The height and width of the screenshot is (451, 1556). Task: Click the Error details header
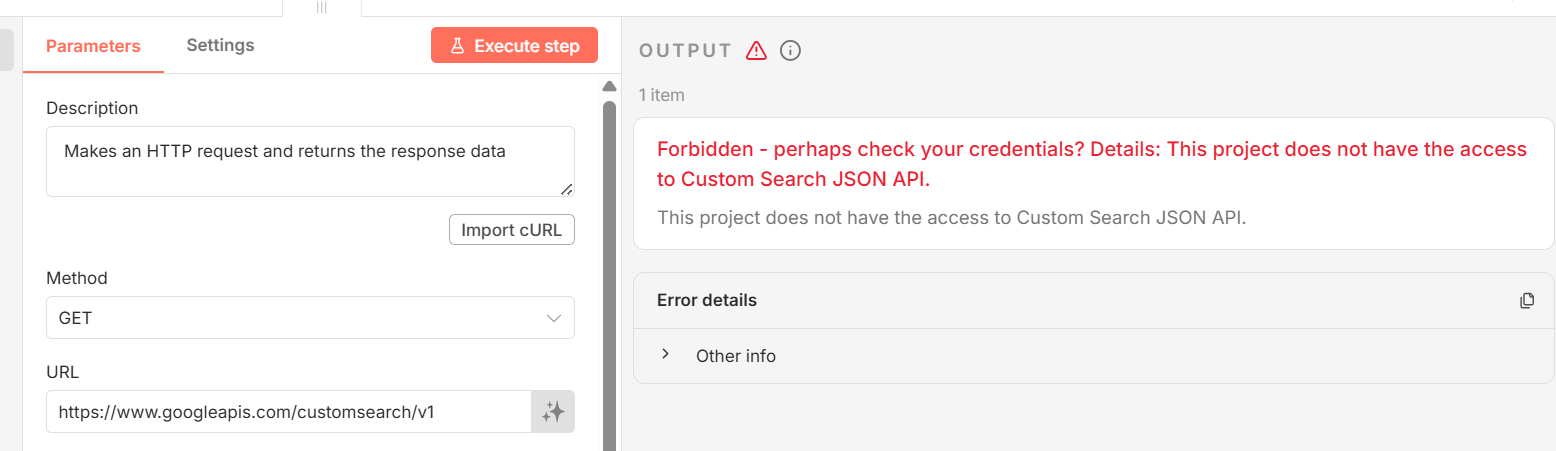click(x=706, y=300)
